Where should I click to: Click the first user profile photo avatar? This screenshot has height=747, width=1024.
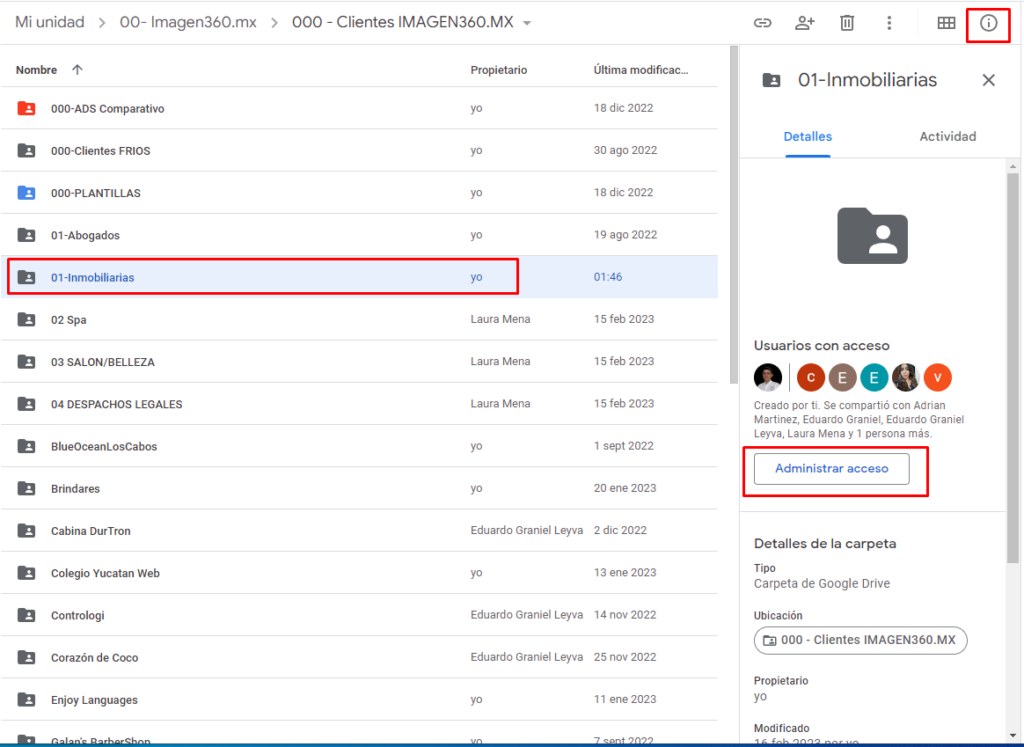[x=768, y=377]
